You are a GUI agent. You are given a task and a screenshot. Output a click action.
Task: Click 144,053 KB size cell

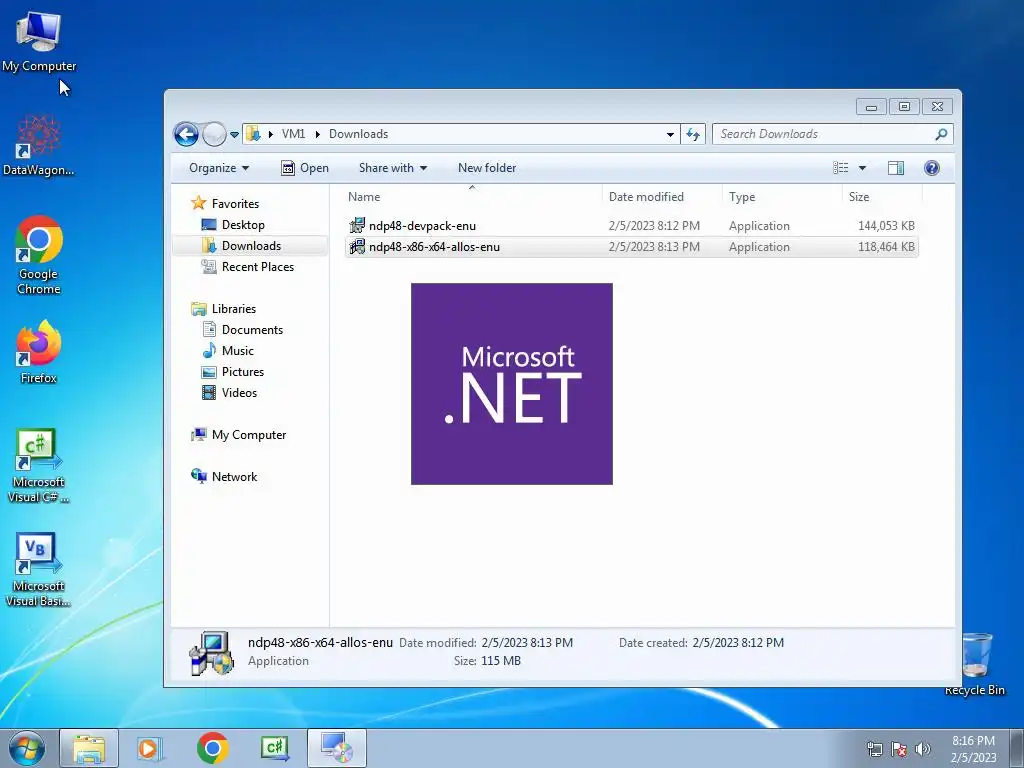(x=886, y=226)
